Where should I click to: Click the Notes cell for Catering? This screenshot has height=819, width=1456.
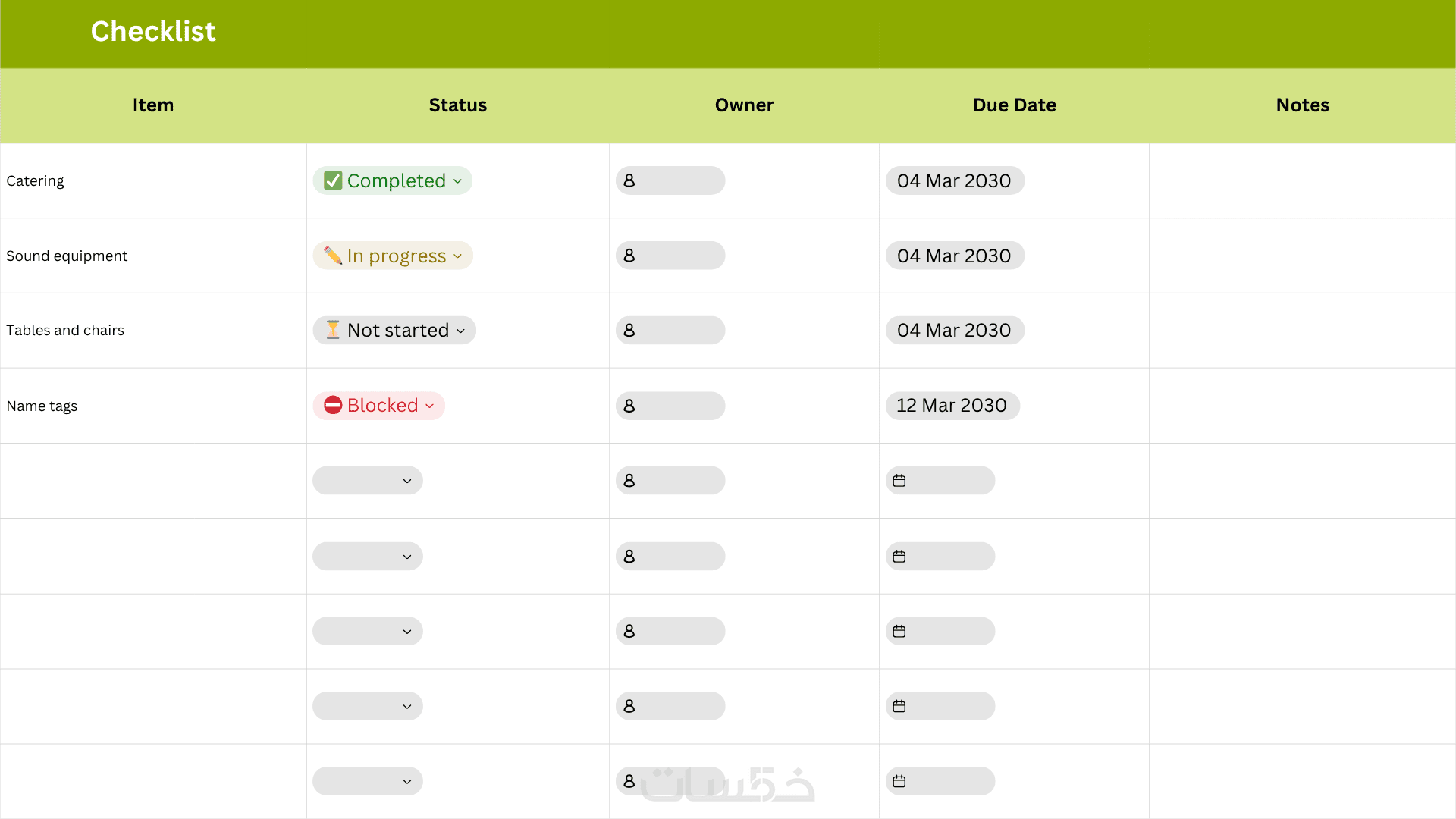(x=1302, y=180)
